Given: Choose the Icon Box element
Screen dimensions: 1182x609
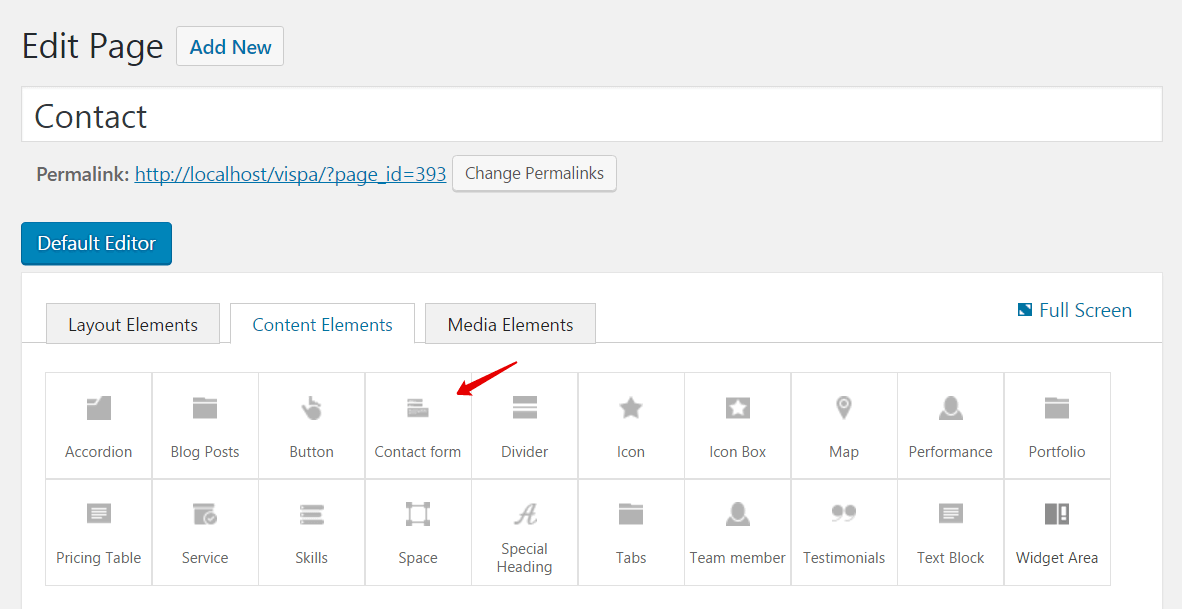Looking at the screenshot, I should pos(737,425).
